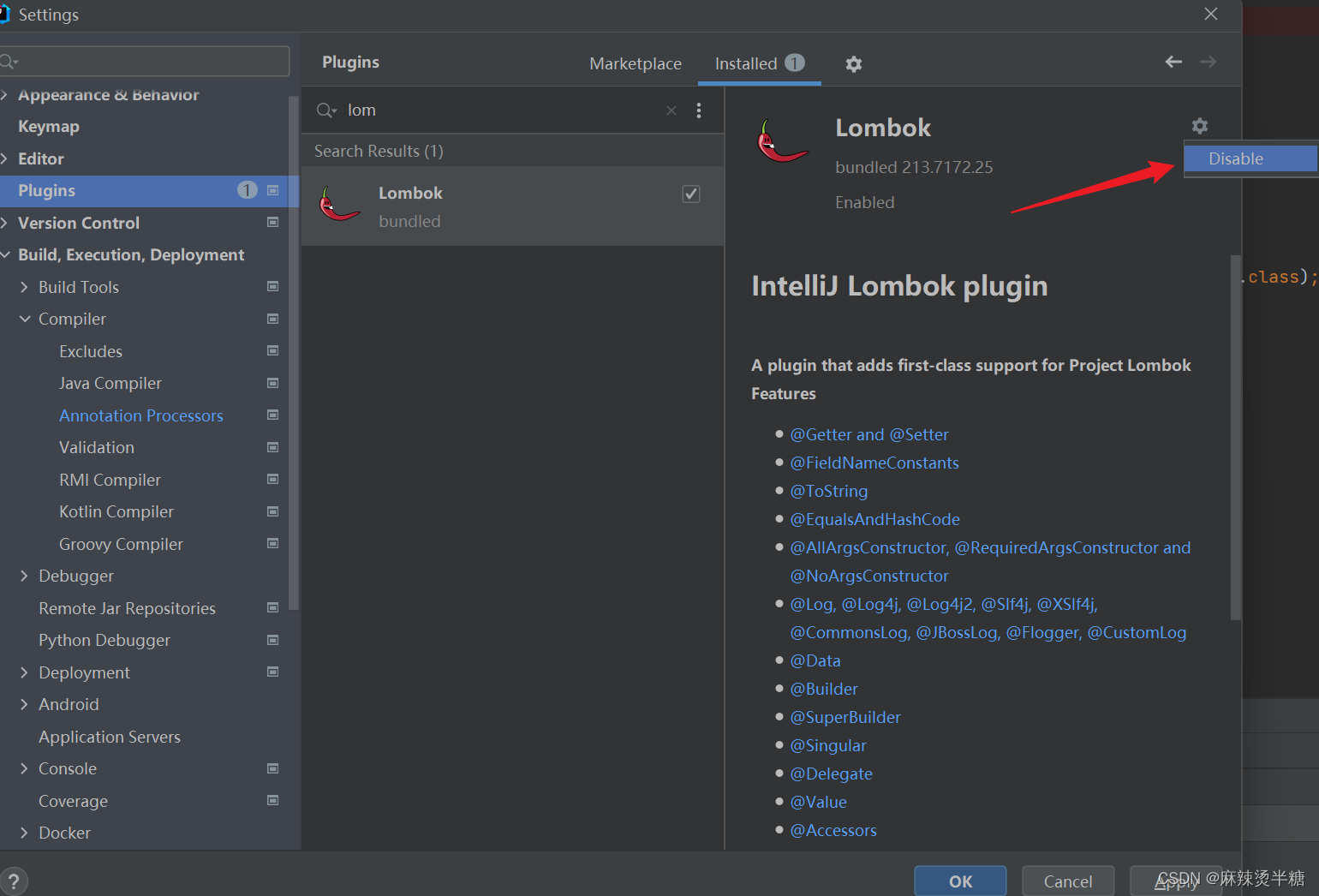Select Plugins in the settings tree

150,190
